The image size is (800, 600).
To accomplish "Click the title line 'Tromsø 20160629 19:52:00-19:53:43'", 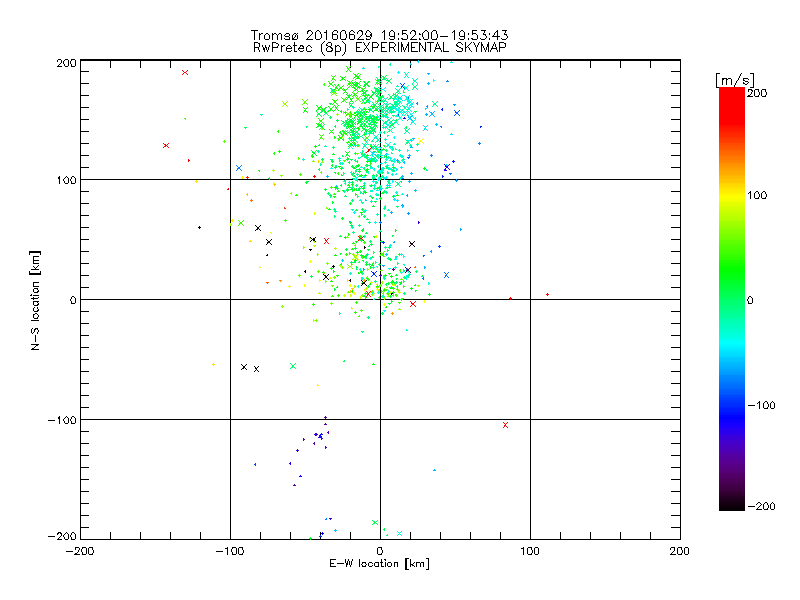I will (379, 35).
